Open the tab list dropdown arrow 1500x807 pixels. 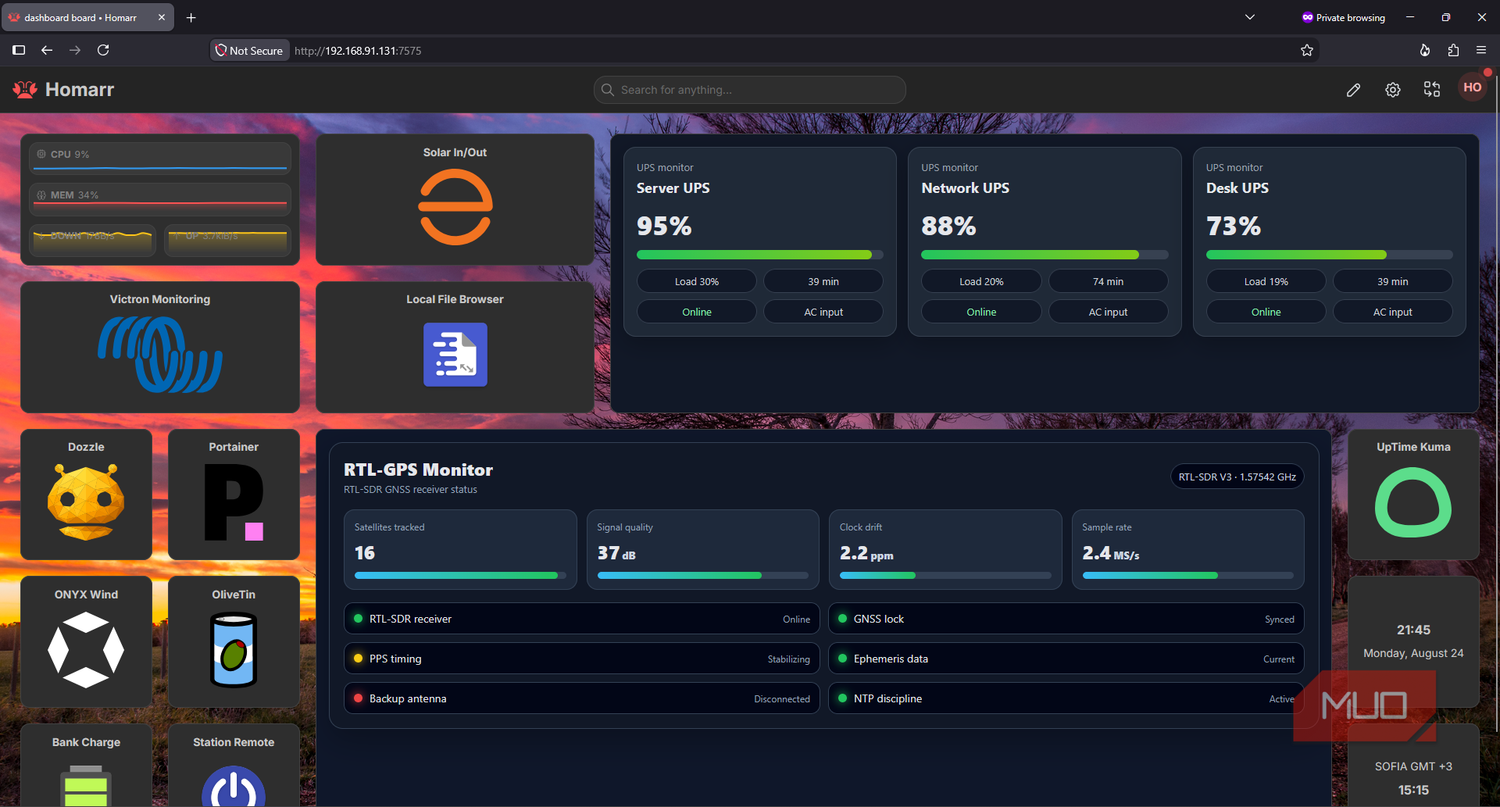(x=1250, y=17)
